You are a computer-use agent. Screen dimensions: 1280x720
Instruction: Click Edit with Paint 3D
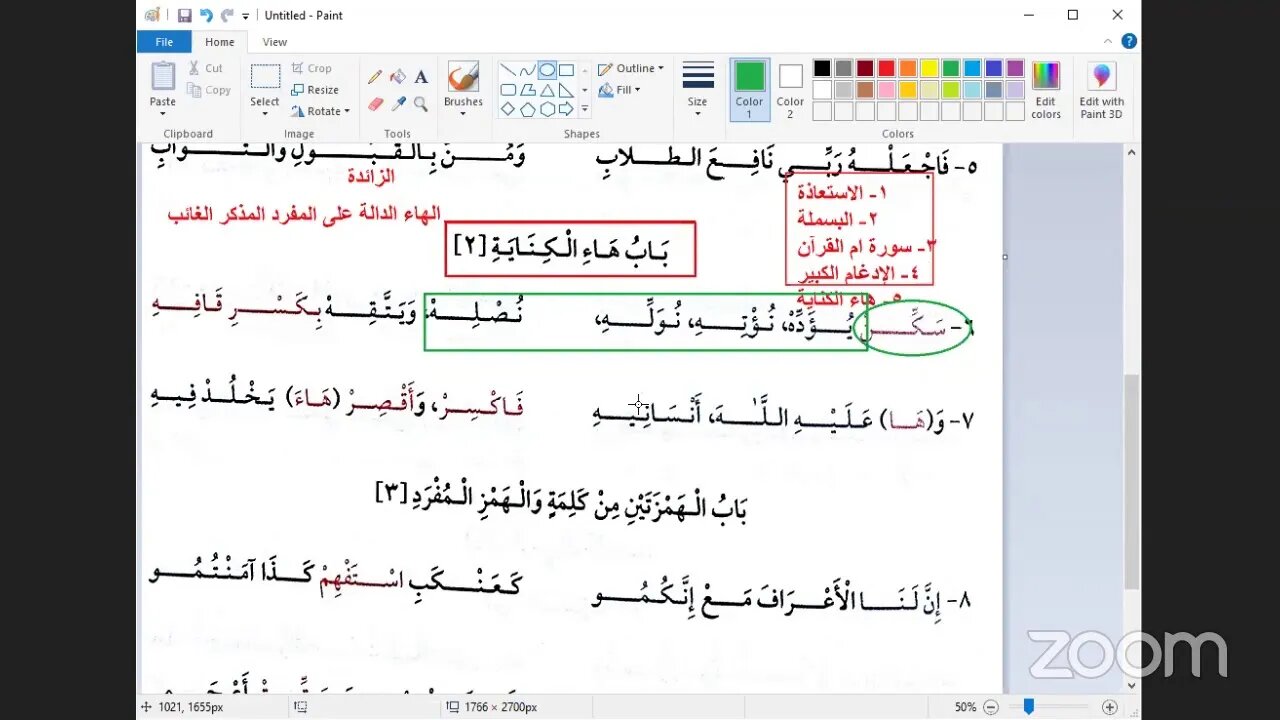[1101, 90]
